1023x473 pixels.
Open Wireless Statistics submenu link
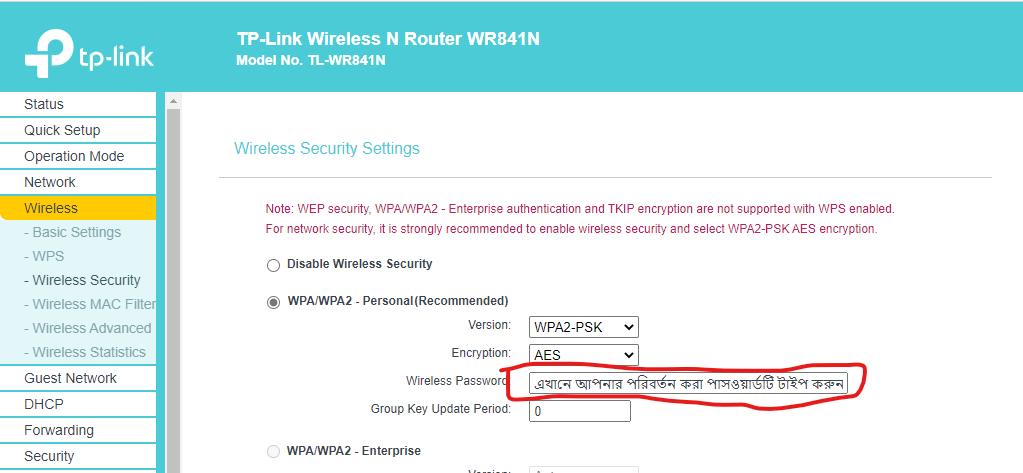click(x=89, y=352)
